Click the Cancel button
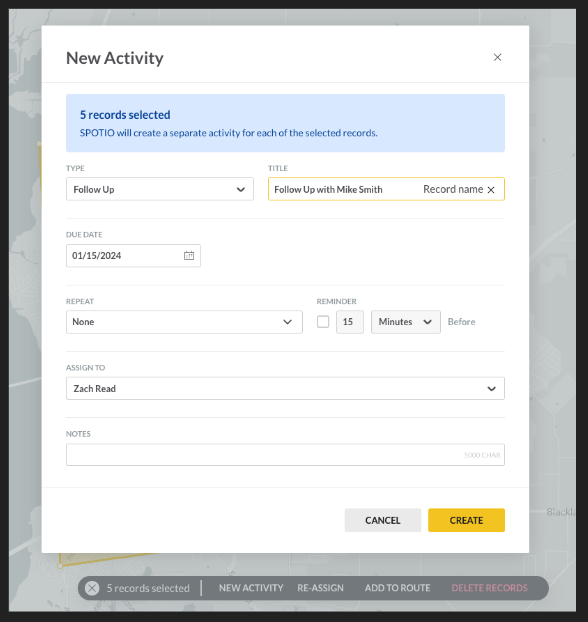This screenshot has height=622, width=588. (x=382, y=520)
